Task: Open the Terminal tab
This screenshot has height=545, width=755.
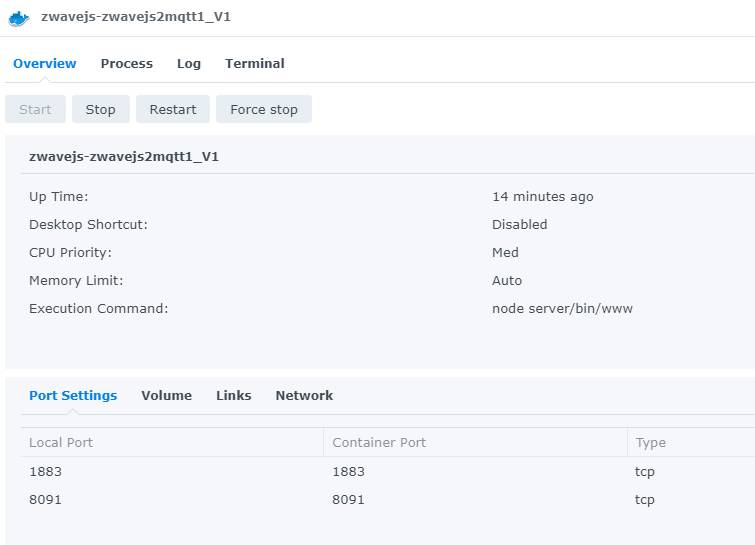Action: click(255, 64)
